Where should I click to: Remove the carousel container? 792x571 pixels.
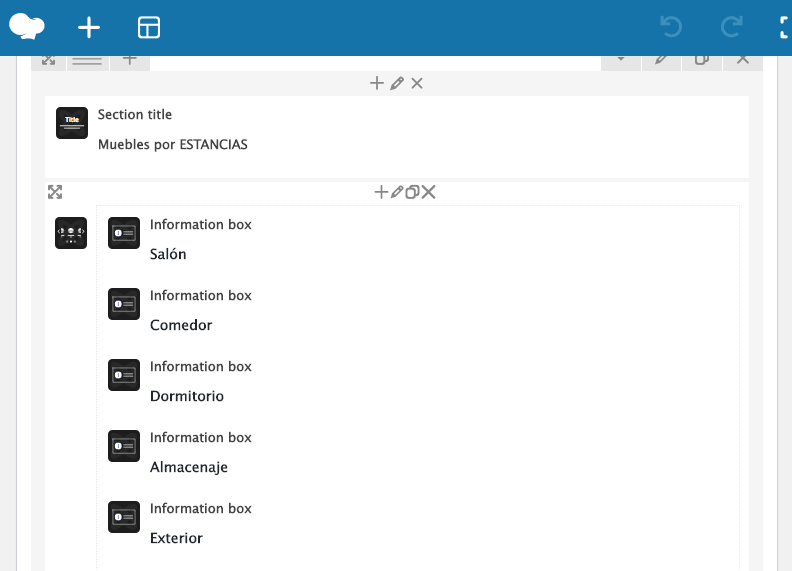click(428, 192)
